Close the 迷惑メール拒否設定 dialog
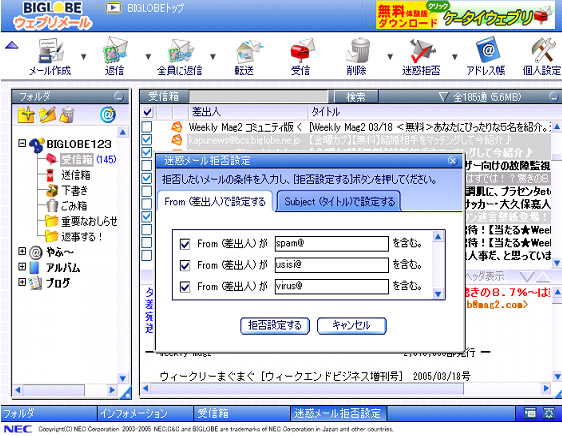Image resolution: width=562 pixels, height=436 pixels. click(x=453, y=161)
